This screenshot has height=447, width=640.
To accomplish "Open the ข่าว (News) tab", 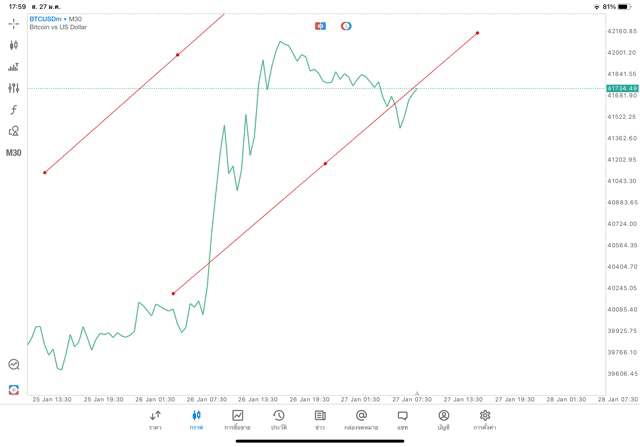I will (x=320, y=419).
